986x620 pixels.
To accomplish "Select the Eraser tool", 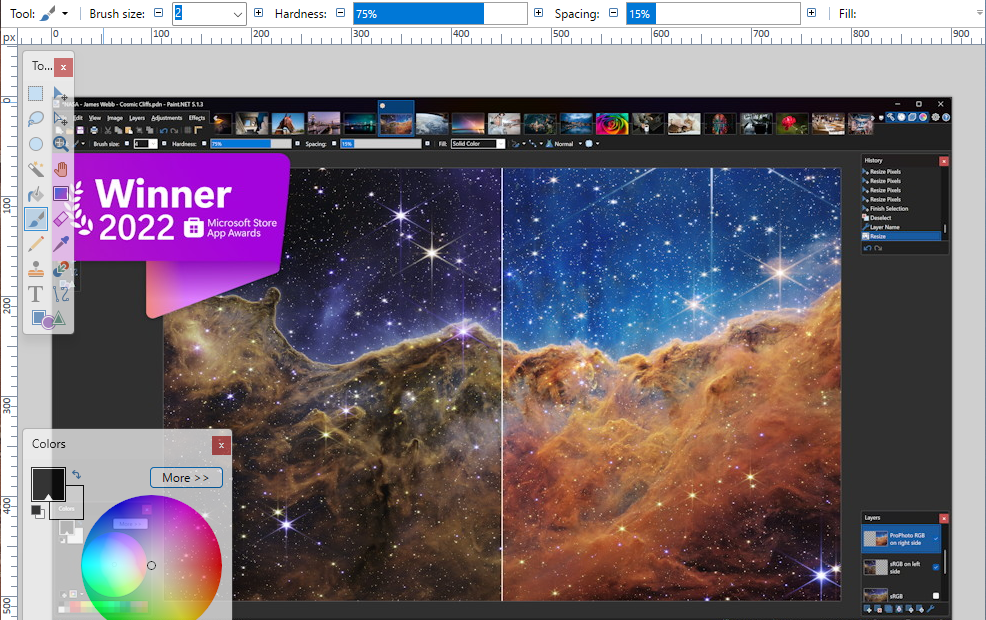I will (x=60, y=219).
